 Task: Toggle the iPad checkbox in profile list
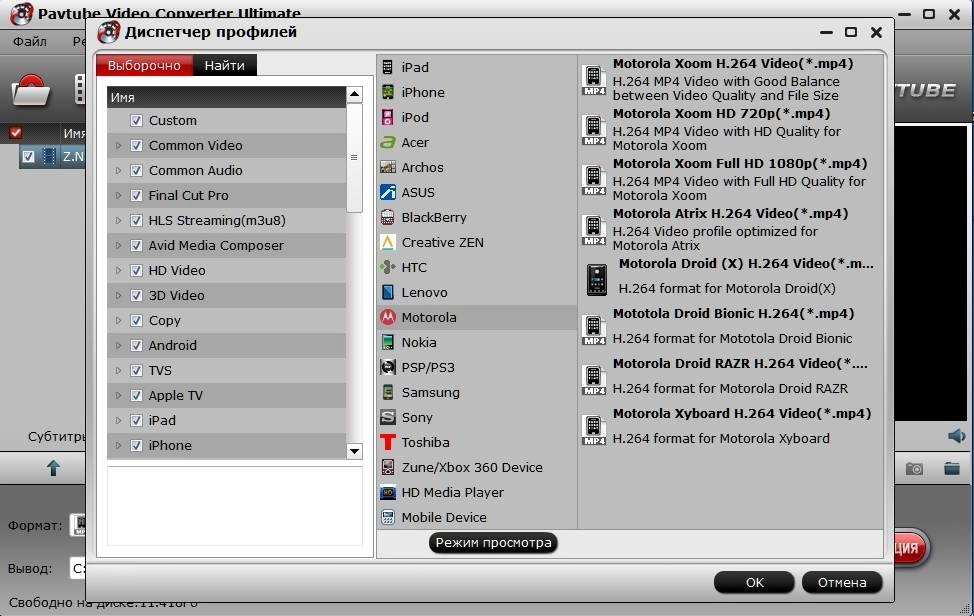136,420
